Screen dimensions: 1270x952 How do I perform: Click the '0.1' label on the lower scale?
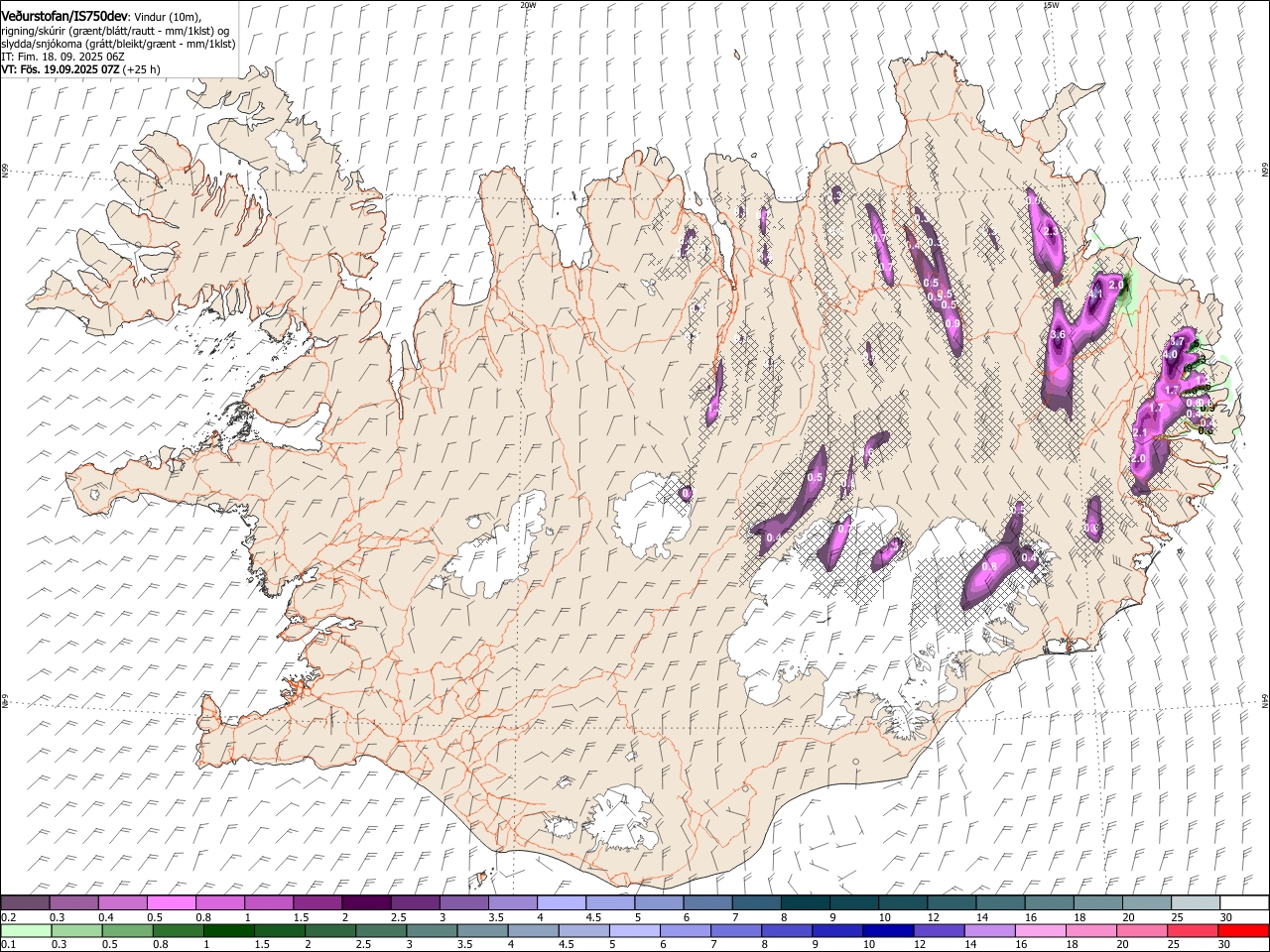point(9,945)
